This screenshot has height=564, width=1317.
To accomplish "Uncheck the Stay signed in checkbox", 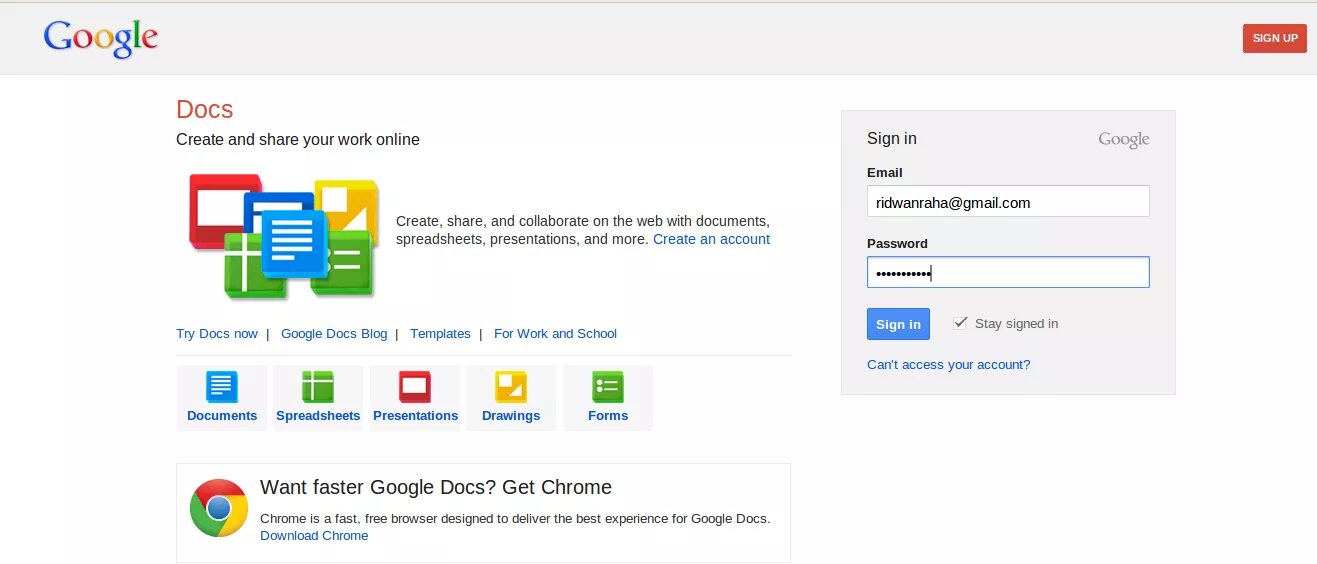I will click(x=961, y=322).
